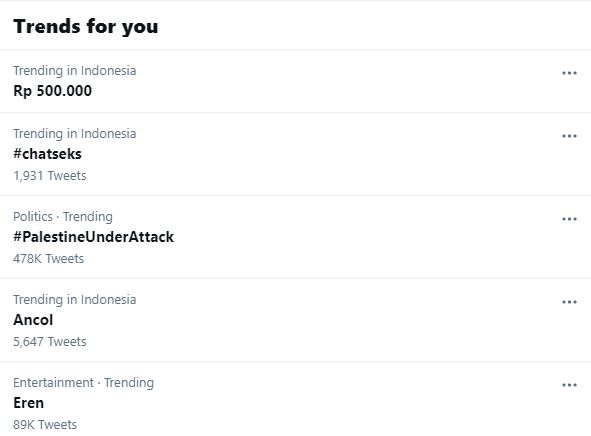Click the 89K Tweets count text
Screen dimensions: 591x436
point(45,424)
